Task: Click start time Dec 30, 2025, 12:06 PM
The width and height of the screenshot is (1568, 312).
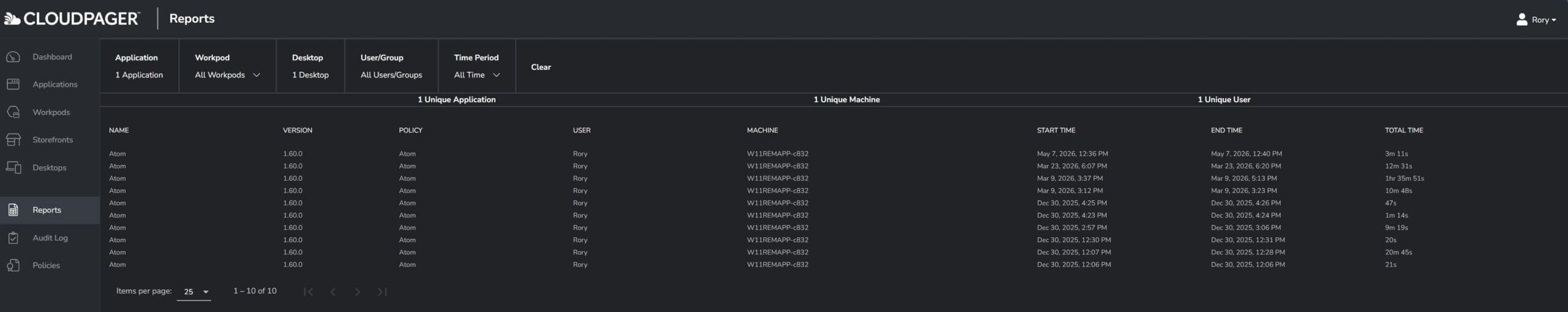Action: (x=1074, y=265)
